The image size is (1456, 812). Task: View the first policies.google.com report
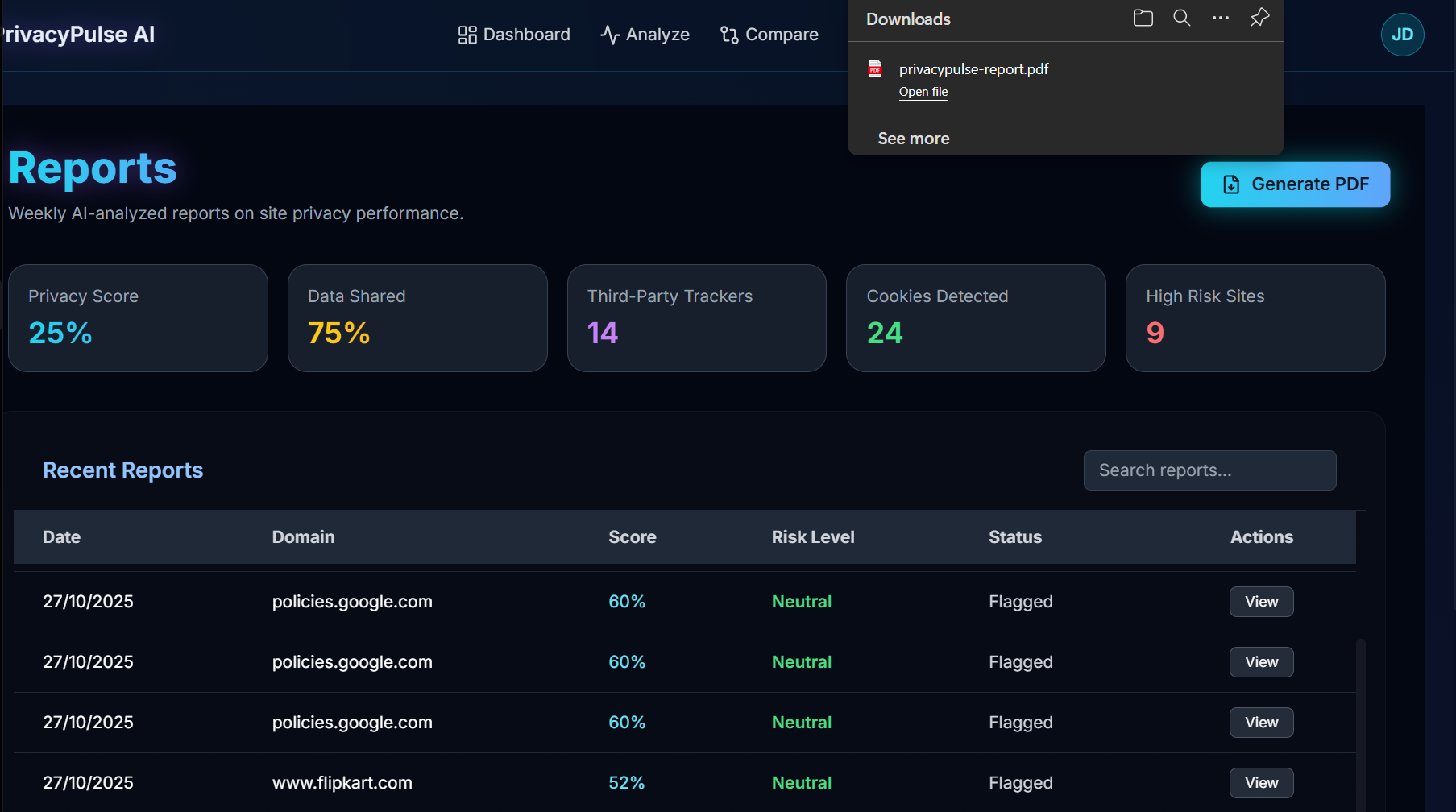[1261, 602]
